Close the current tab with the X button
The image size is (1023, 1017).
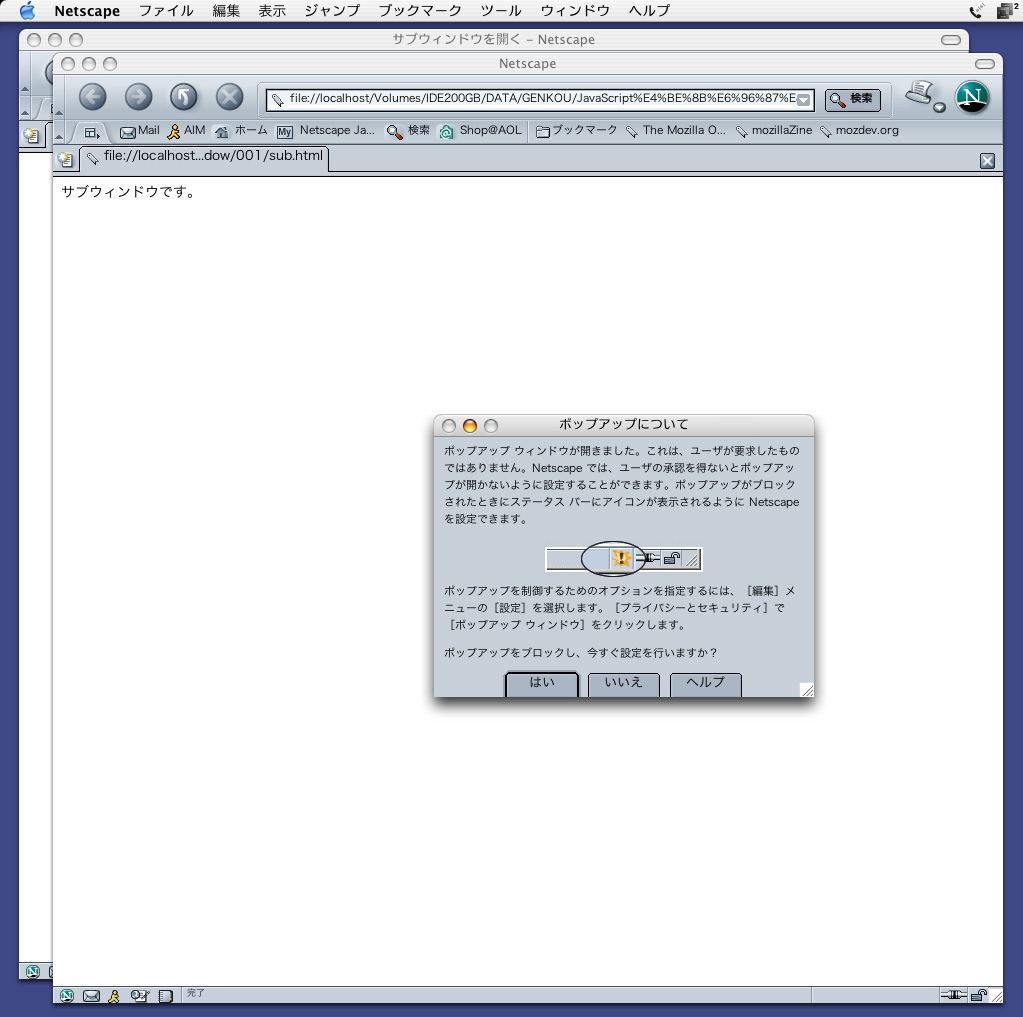tap(987, 160)
